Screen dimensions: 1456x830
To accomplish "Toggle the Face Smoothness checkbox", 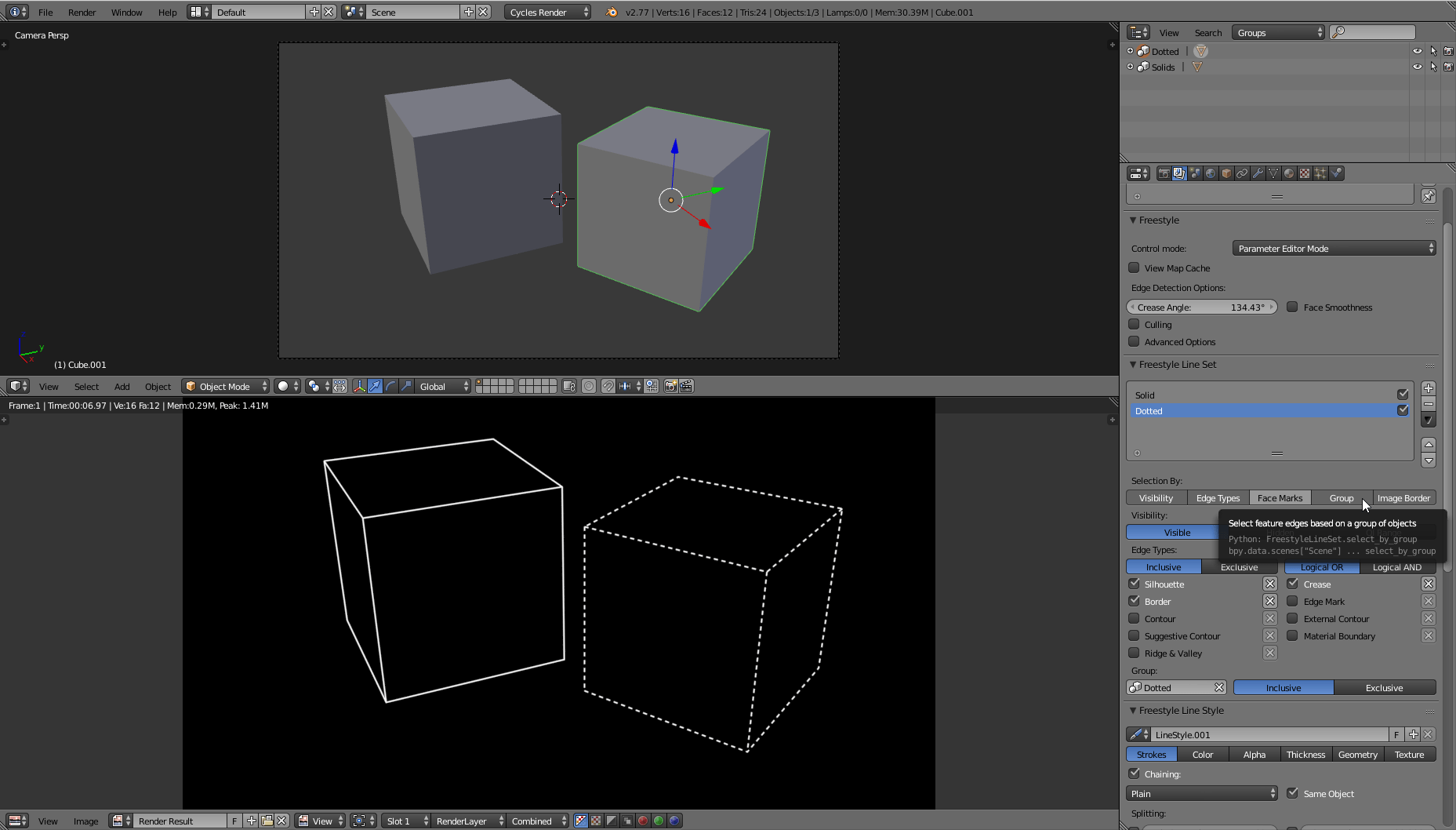I will coord(1292,307).
